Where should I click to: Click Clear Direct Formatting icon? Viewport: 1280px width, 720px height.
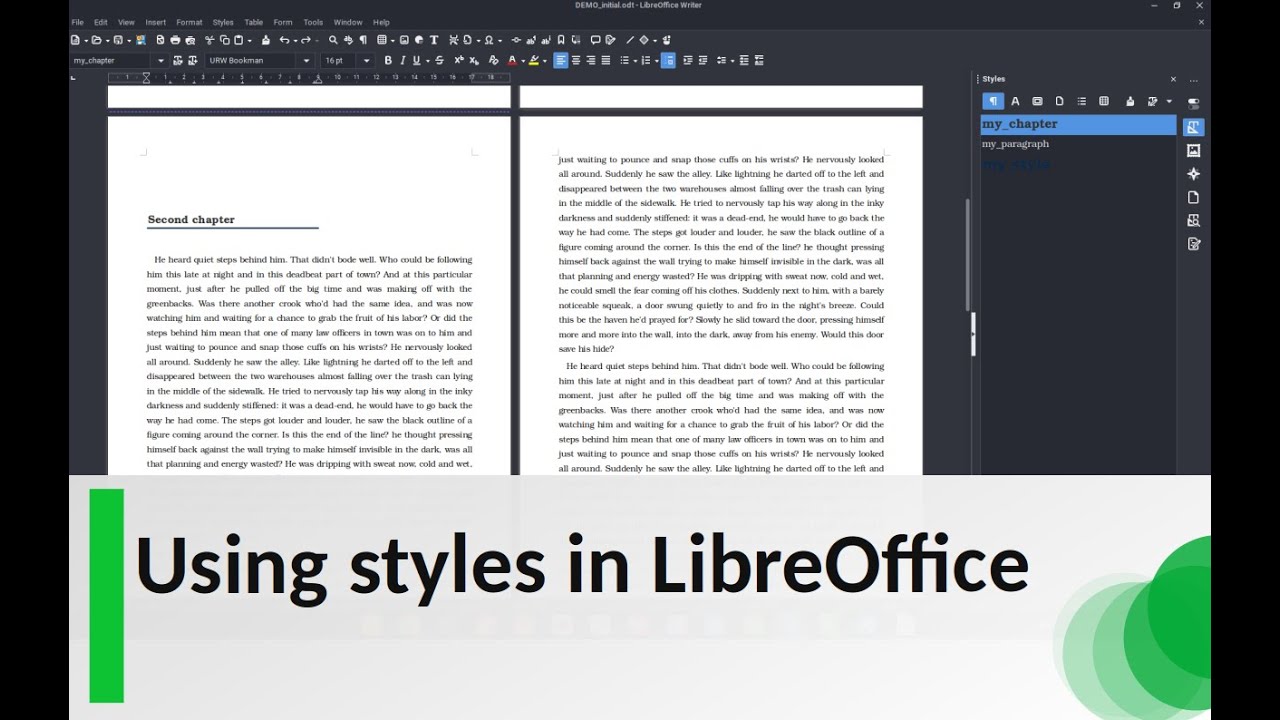click(x=493, y=60)
